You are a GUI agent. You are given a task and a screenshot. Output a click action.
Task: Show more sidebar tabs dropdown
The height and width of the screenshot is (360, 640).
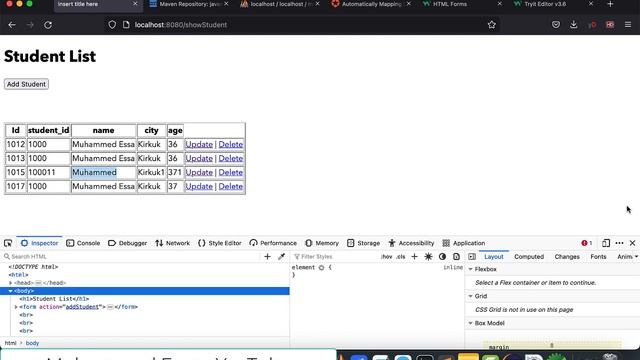point(636,257)
